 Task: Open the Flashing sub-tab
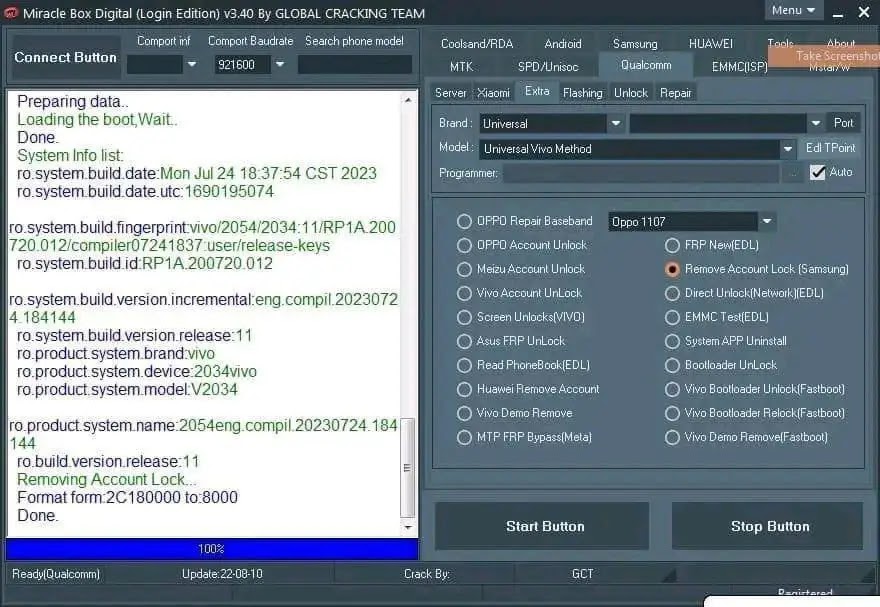(x=583, y=93)
